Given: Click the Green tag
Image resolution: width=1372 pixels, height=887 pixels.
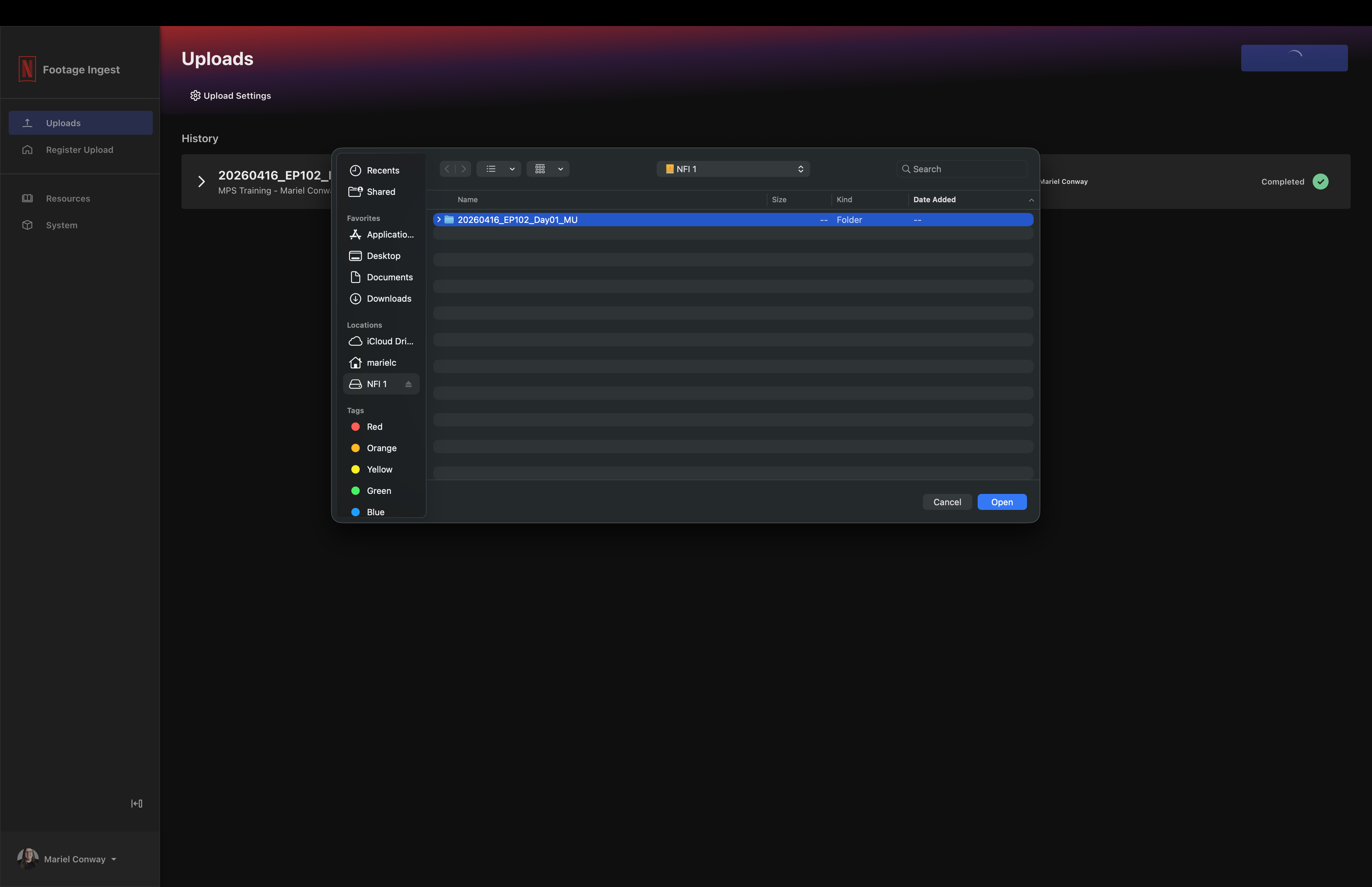Looking at the screenshot, I should (381, 491).
